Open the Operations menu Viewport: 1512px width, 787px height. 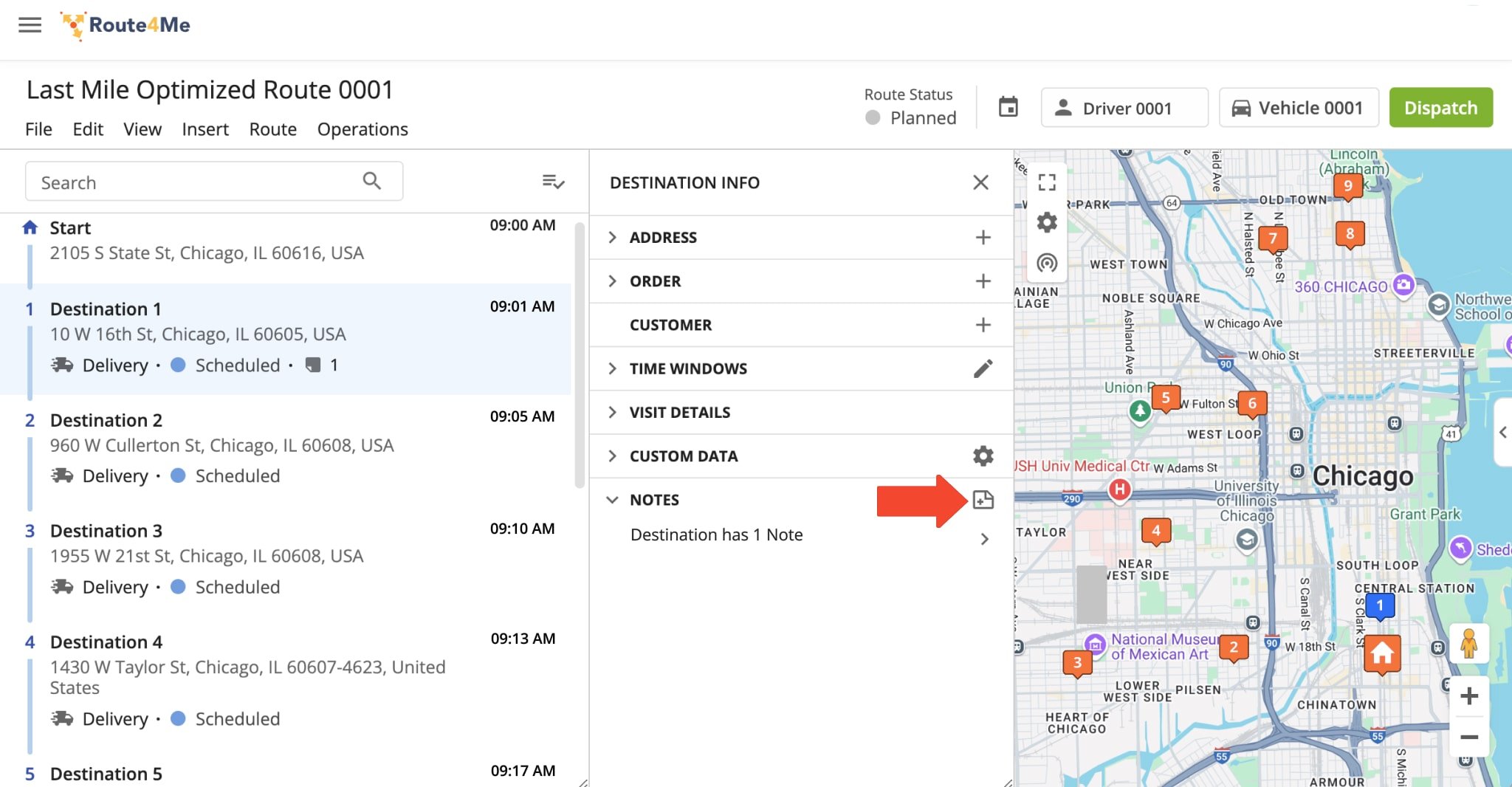(x=362, y=129)
